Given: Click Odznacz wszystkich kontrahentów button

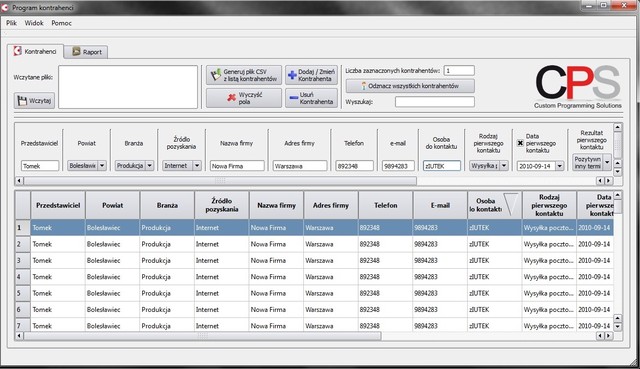Looking at the screenshot, I should [410, 86].
